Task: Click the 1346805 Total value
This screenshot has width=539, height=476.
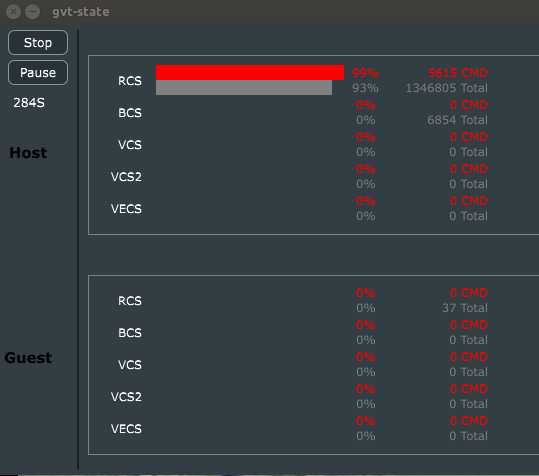Action: 447,88
